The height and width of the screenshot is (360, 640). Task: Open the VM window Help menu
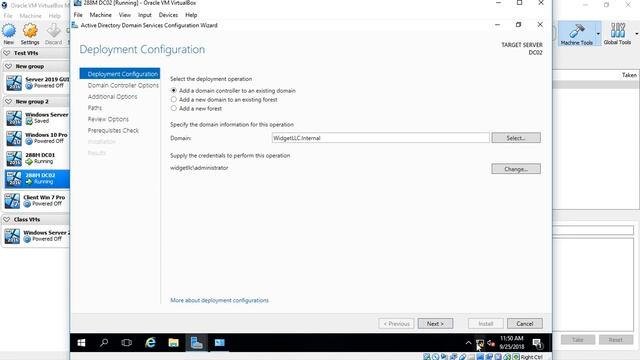click(x=191, y=15)
